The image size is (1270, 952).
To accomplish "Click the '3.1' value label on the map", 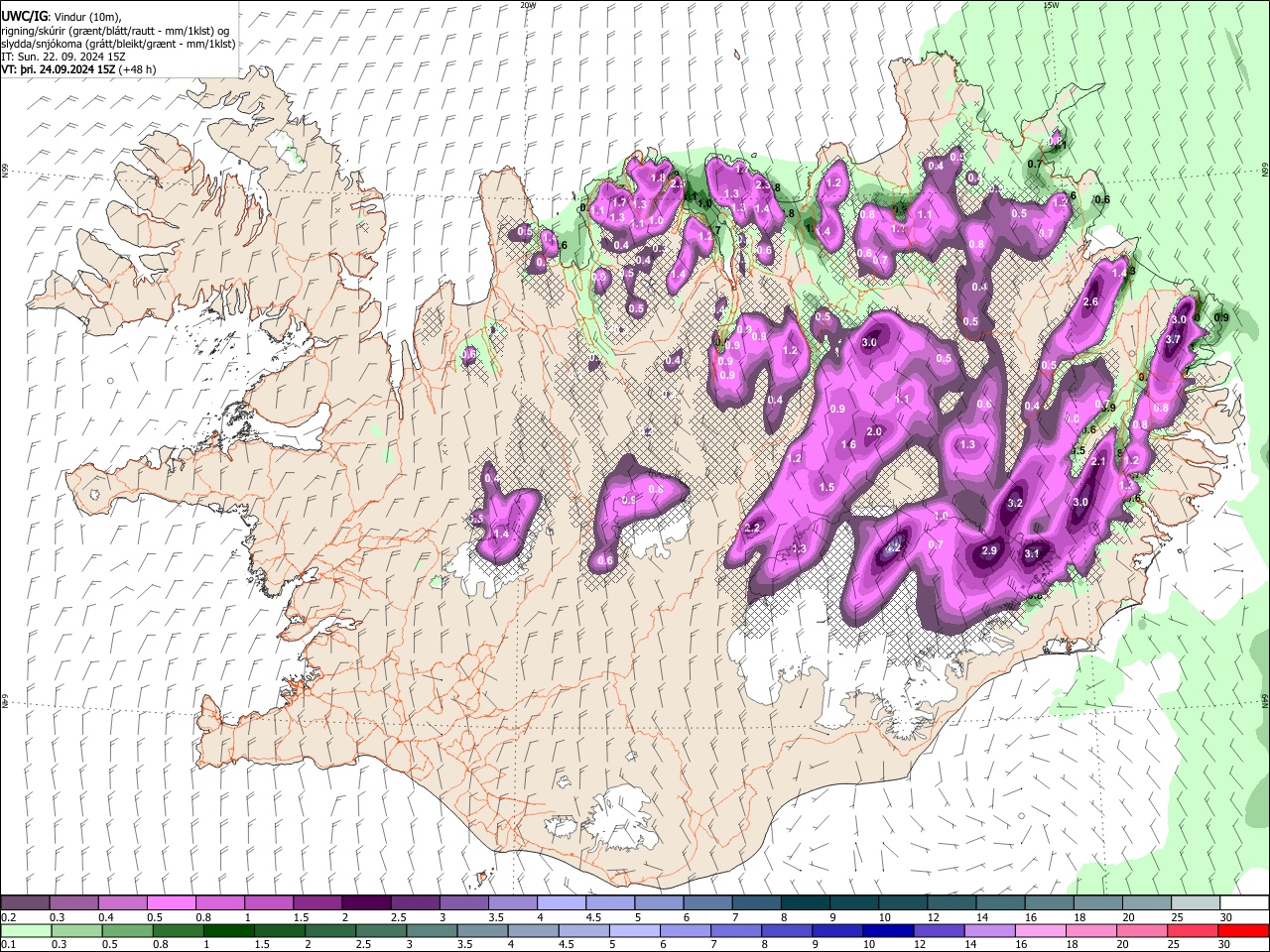I will pyautogui.click(x=1032, y=554).
